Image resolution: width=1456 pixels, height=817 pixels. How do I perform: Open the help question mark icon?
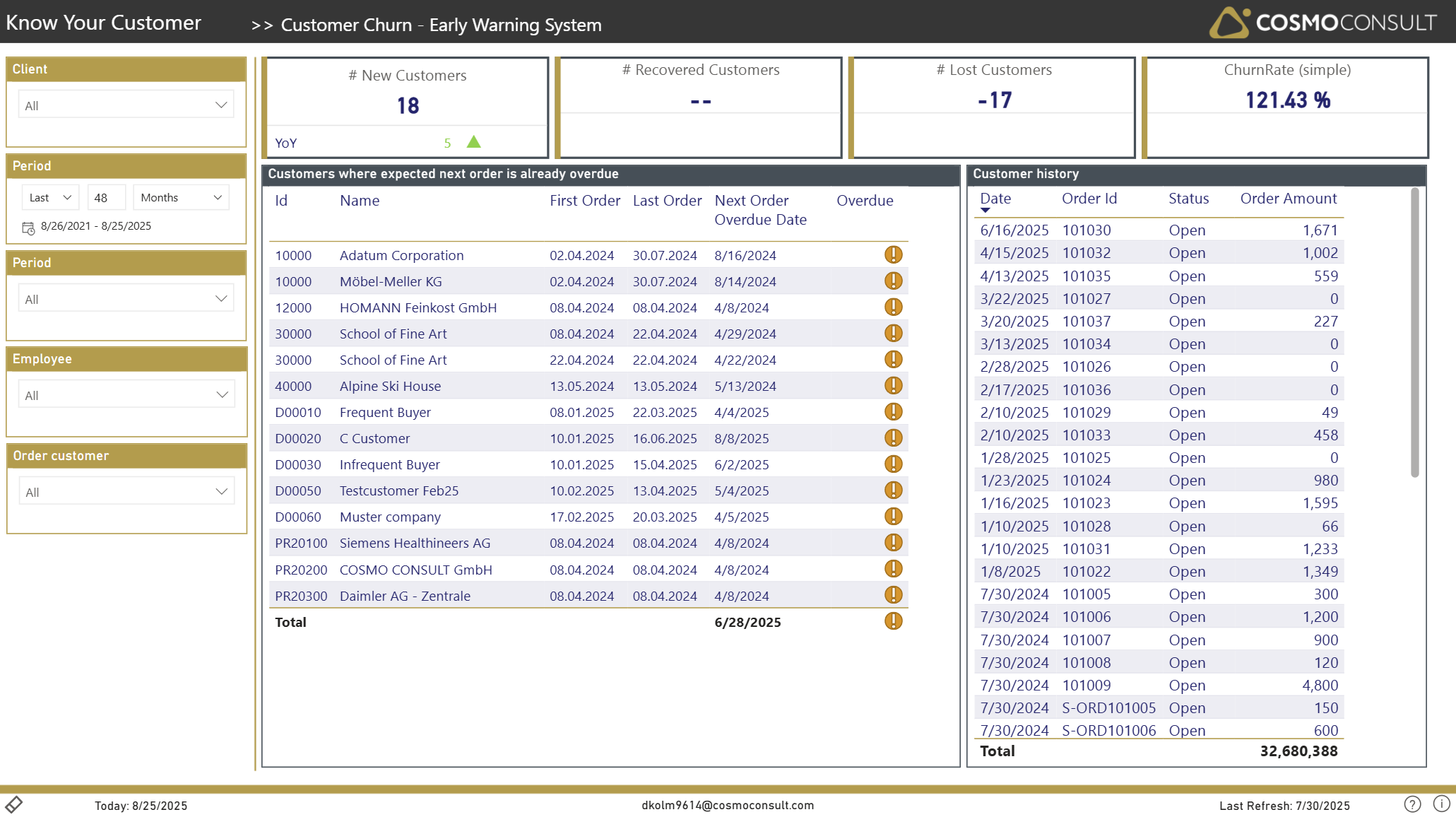1412,804
